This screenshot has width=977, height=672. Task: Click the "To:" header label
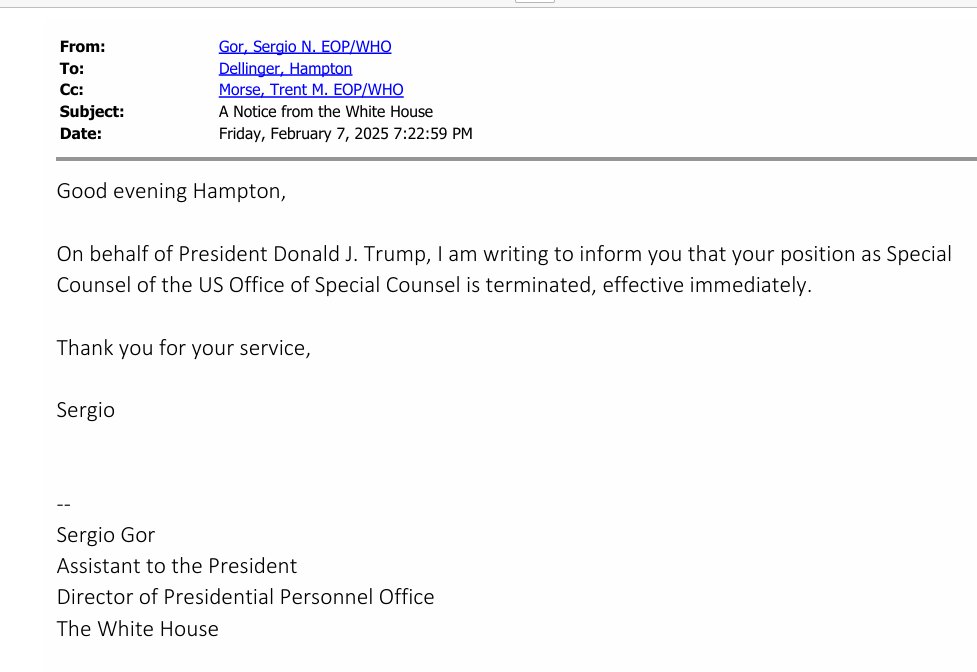point(72,68)
